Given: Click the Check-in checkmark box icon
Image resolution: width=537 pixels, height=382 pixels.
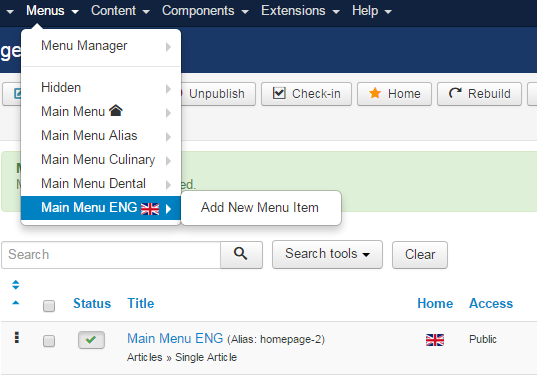Looking at the screenshot, I should 279,93.
